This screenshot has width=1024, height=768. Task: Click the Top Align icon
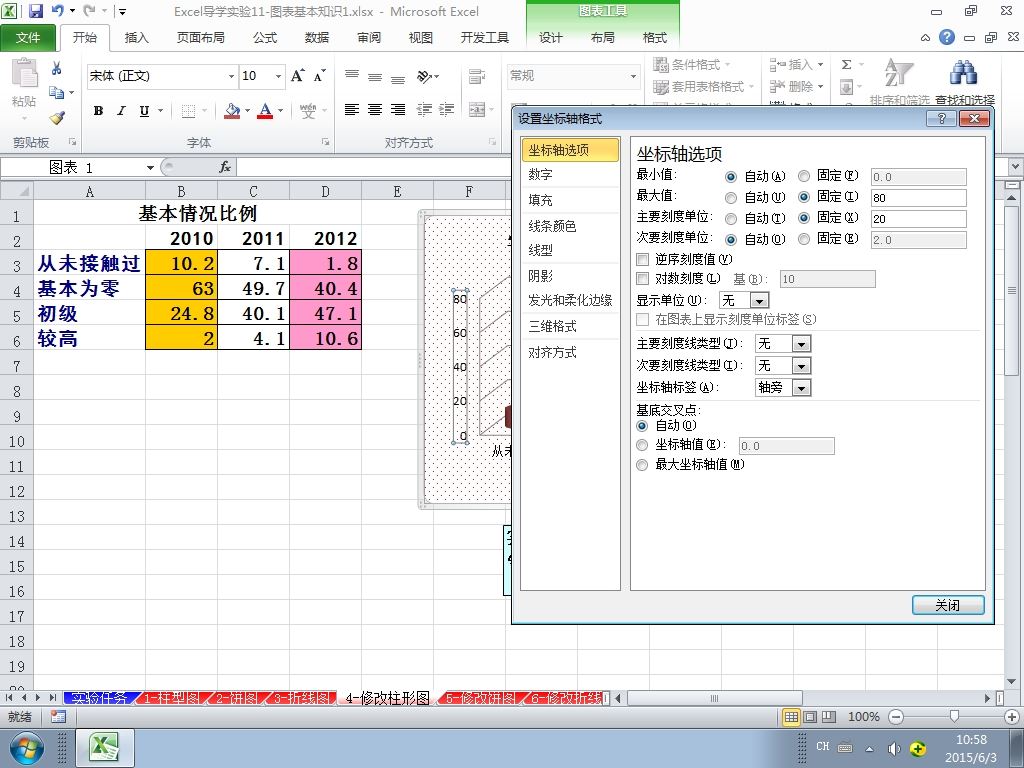click(351, 76)
